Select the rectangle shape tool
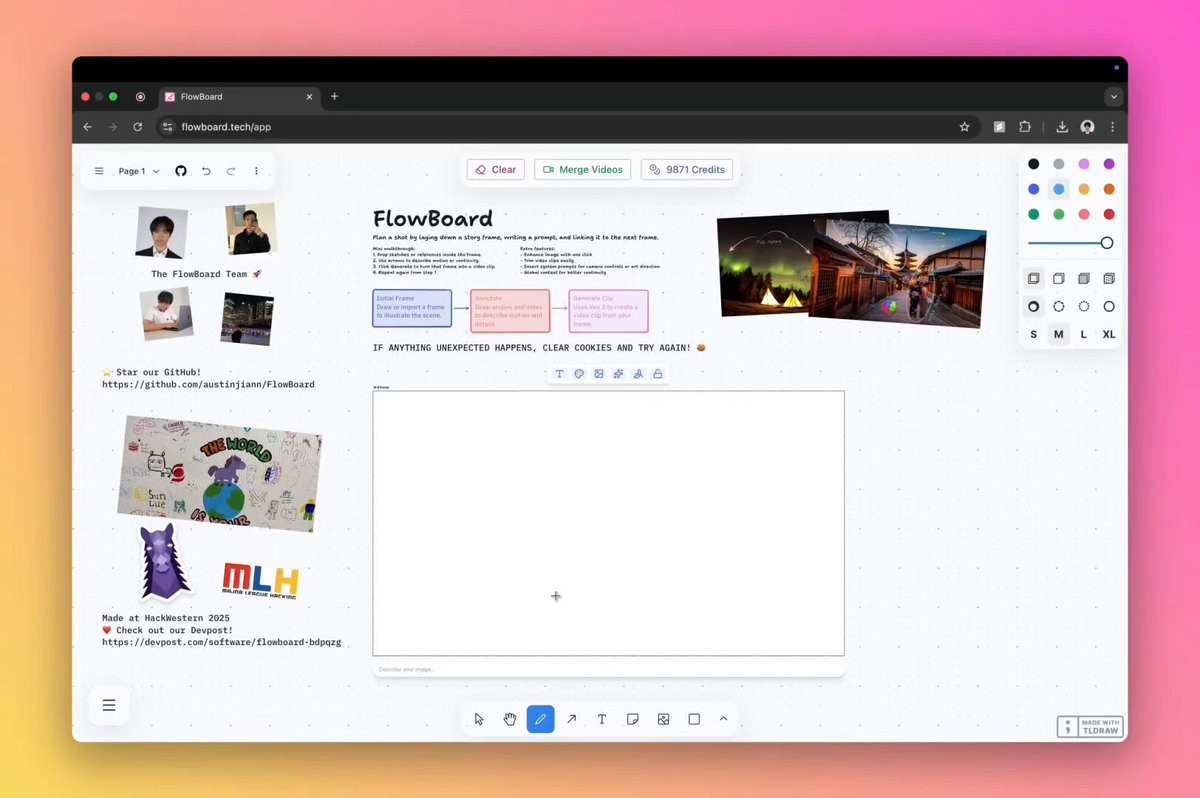The image size is (1200, 798). point(694,719)
